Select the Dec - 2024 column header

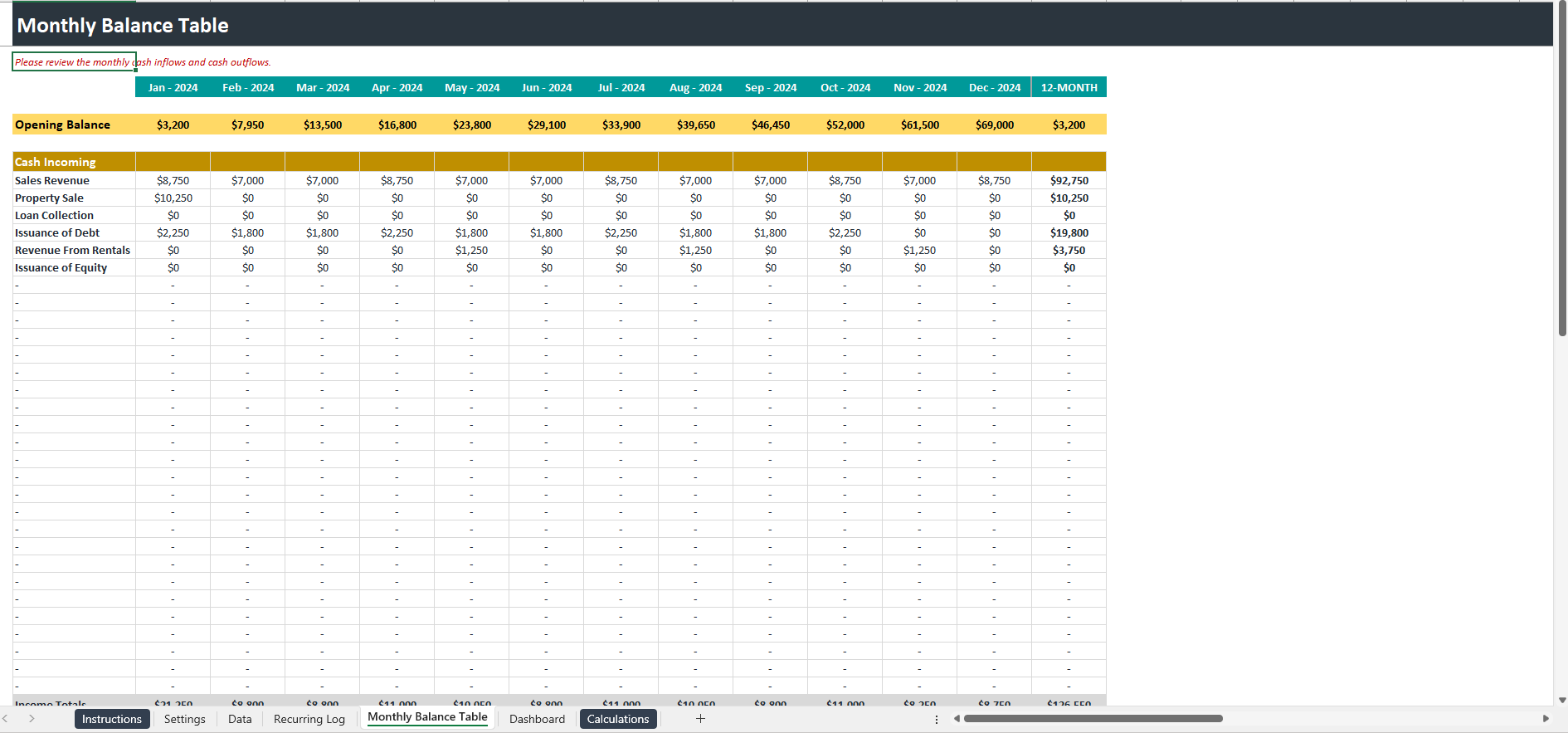[995, 87]
